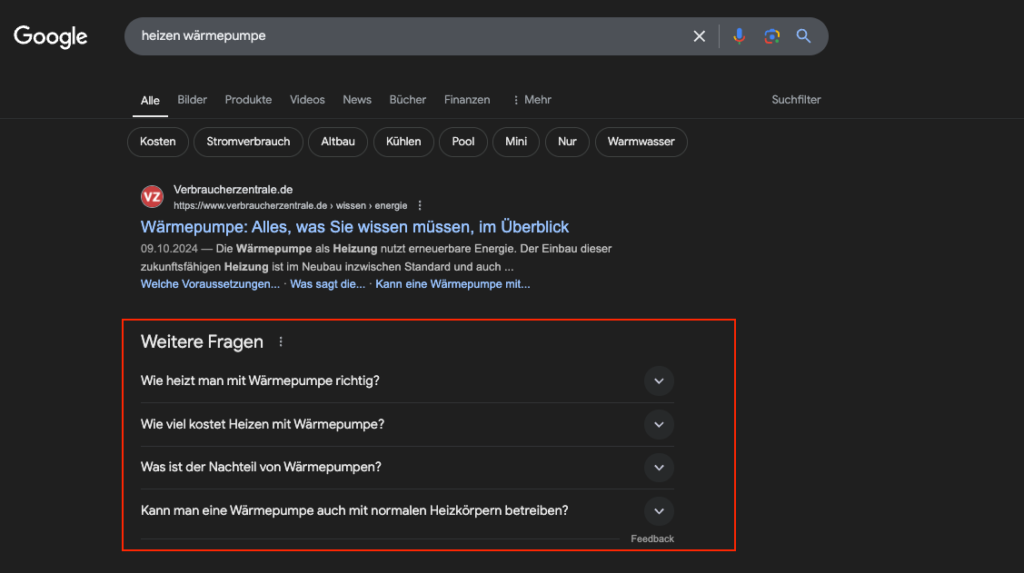
Task: Clear the search box with X icon
Action: 699,36
